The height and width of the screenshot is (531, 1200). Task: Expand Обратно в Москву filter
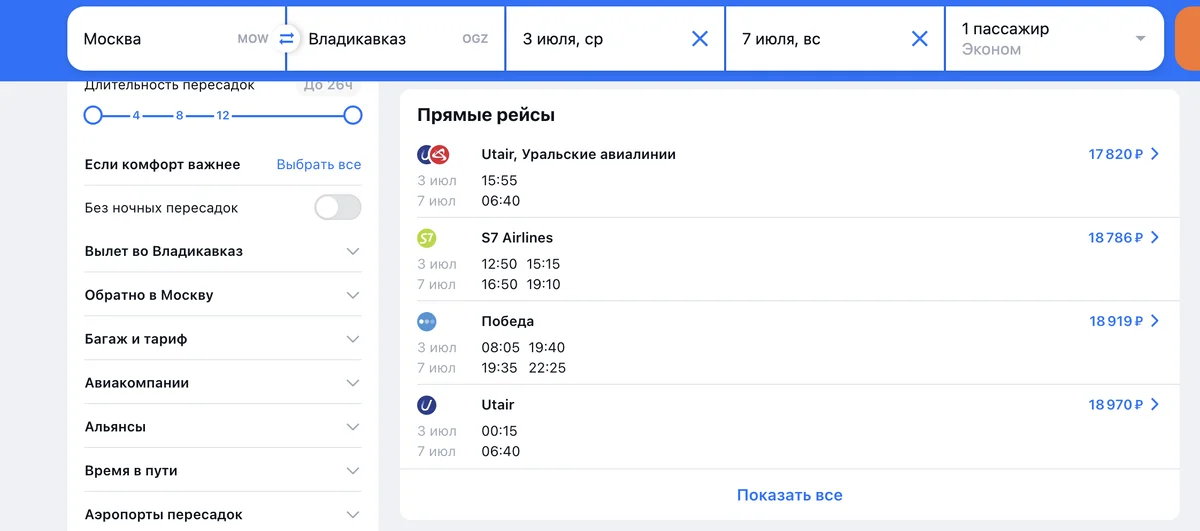pyautogui.click(x=223, y=295)
